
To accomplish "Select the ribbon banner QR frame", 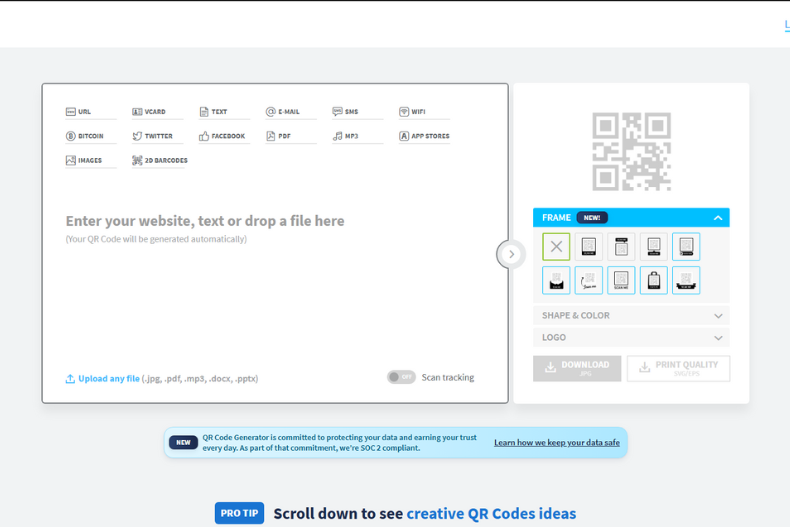I will pos(686,280).
